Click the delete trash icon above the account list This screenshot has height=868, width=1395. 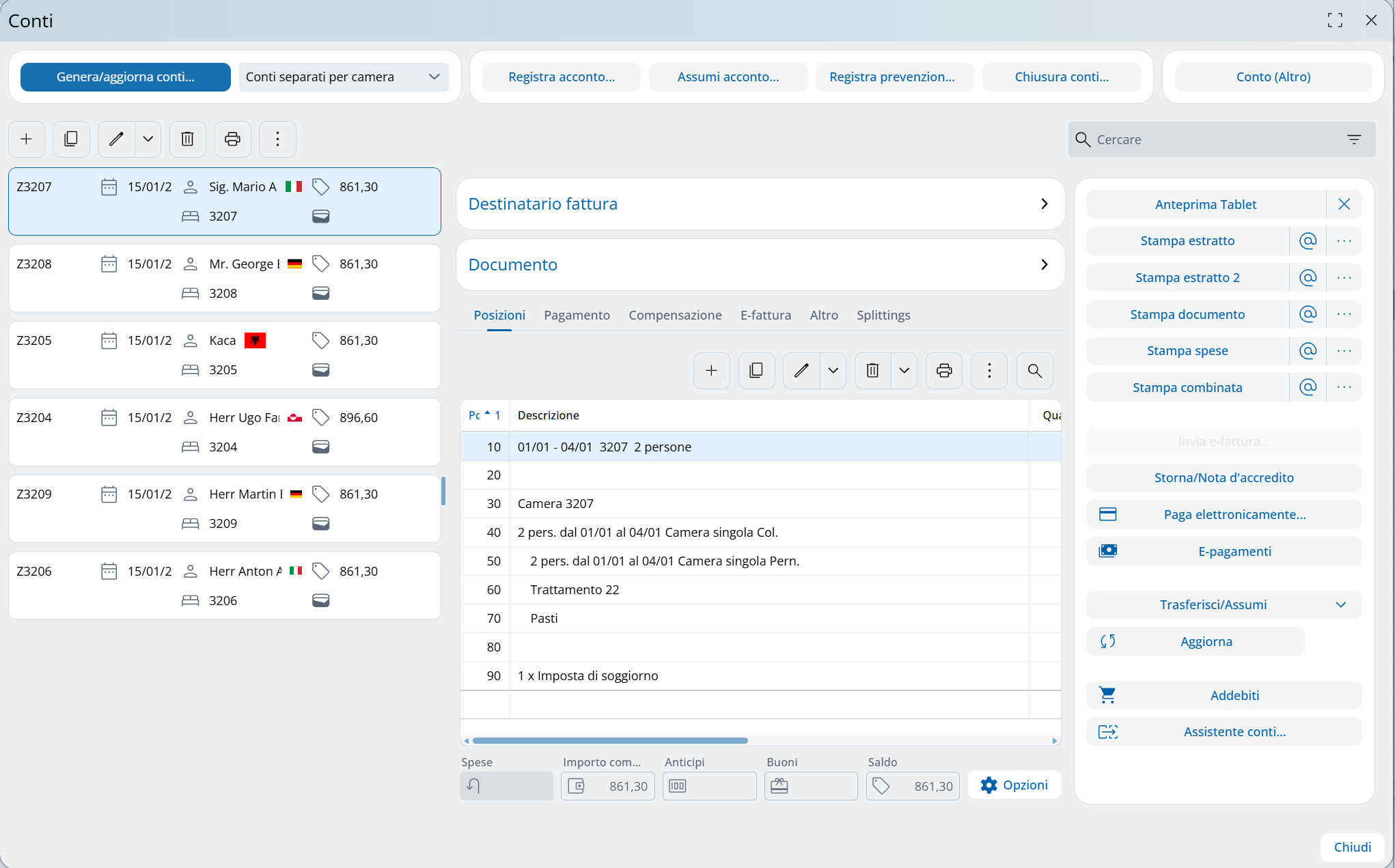tap(187, 139)
